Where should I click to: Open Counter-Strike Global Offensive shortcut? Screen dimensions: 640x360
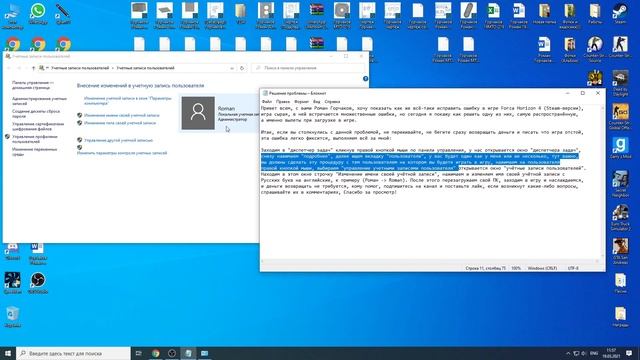(x=620, y=117)
